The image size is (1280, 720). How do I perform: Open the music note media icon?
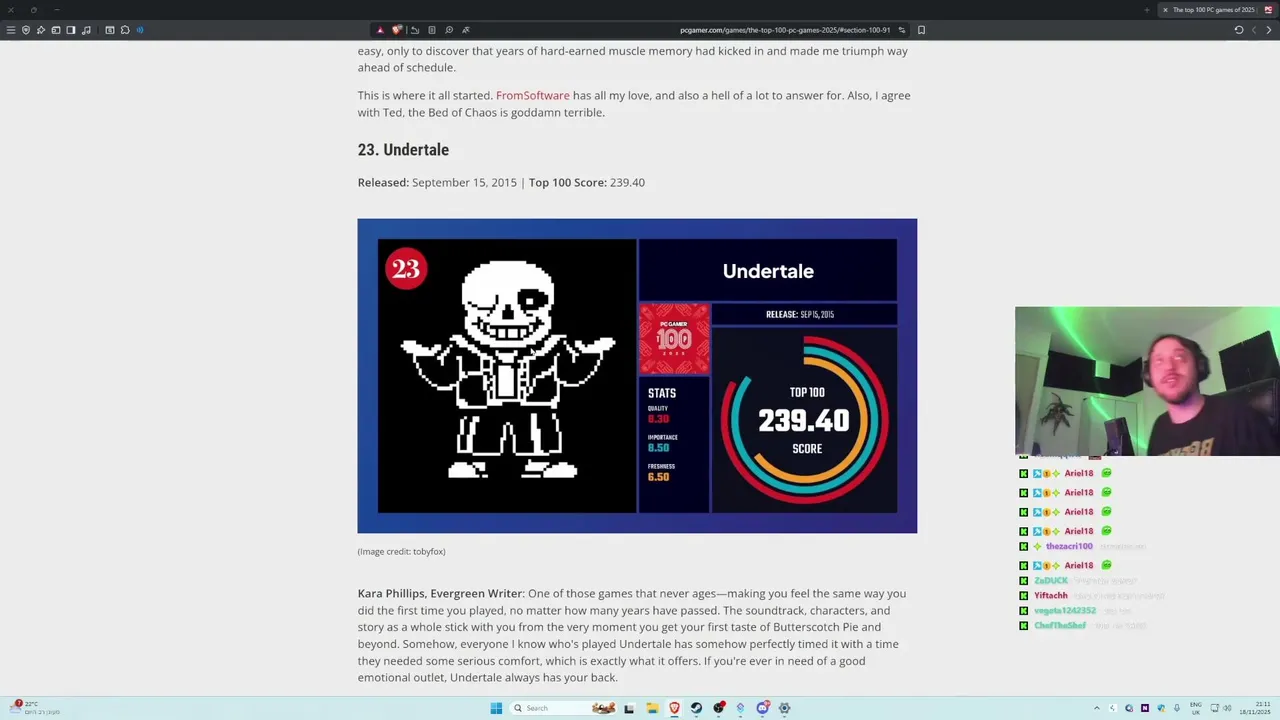(x=86, y=30)
